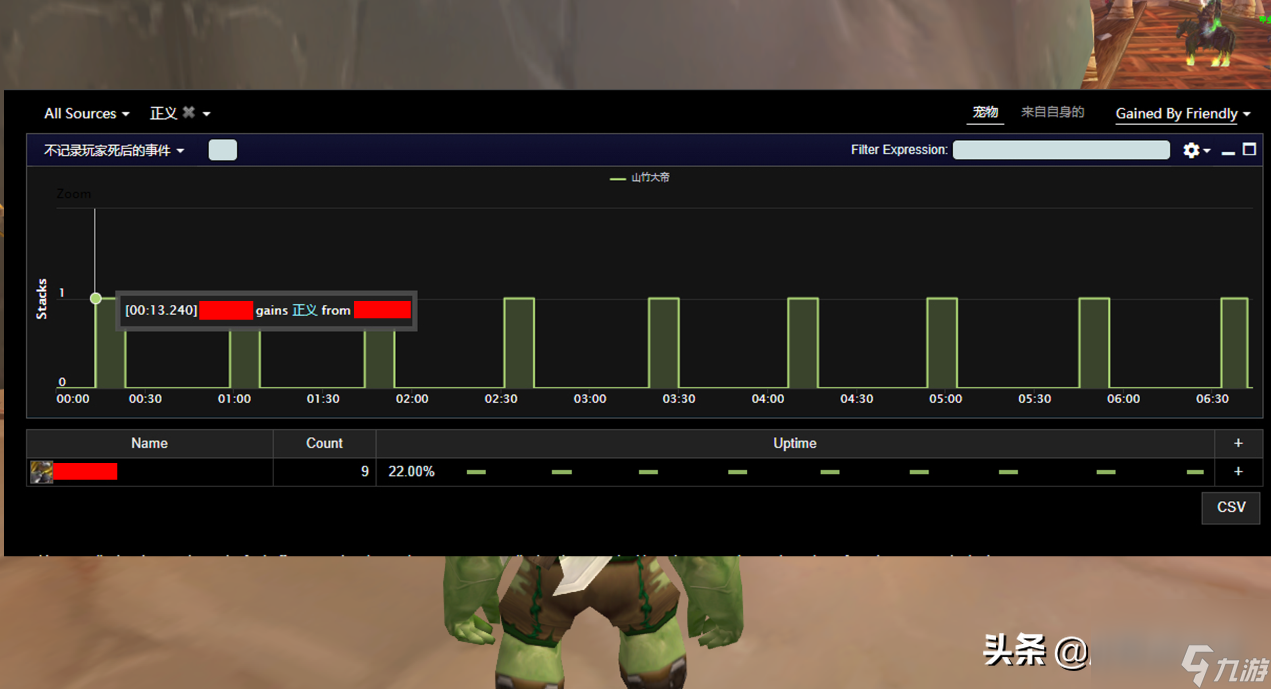Screen dimensions: 1271x689
Task: Switch to the 来自自身的 tab
Action: 1052,112
